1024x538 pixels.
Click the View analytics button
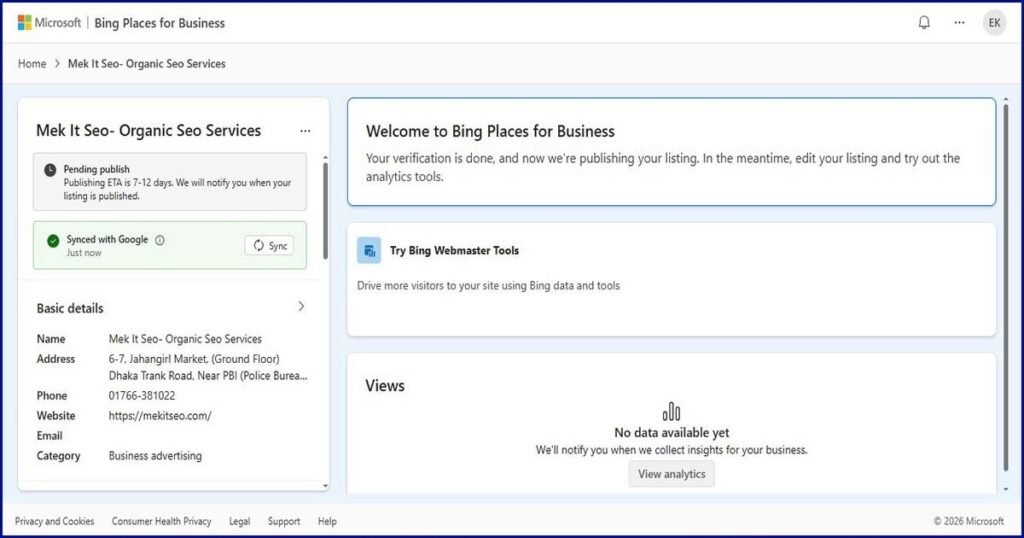tap(671, 474)
